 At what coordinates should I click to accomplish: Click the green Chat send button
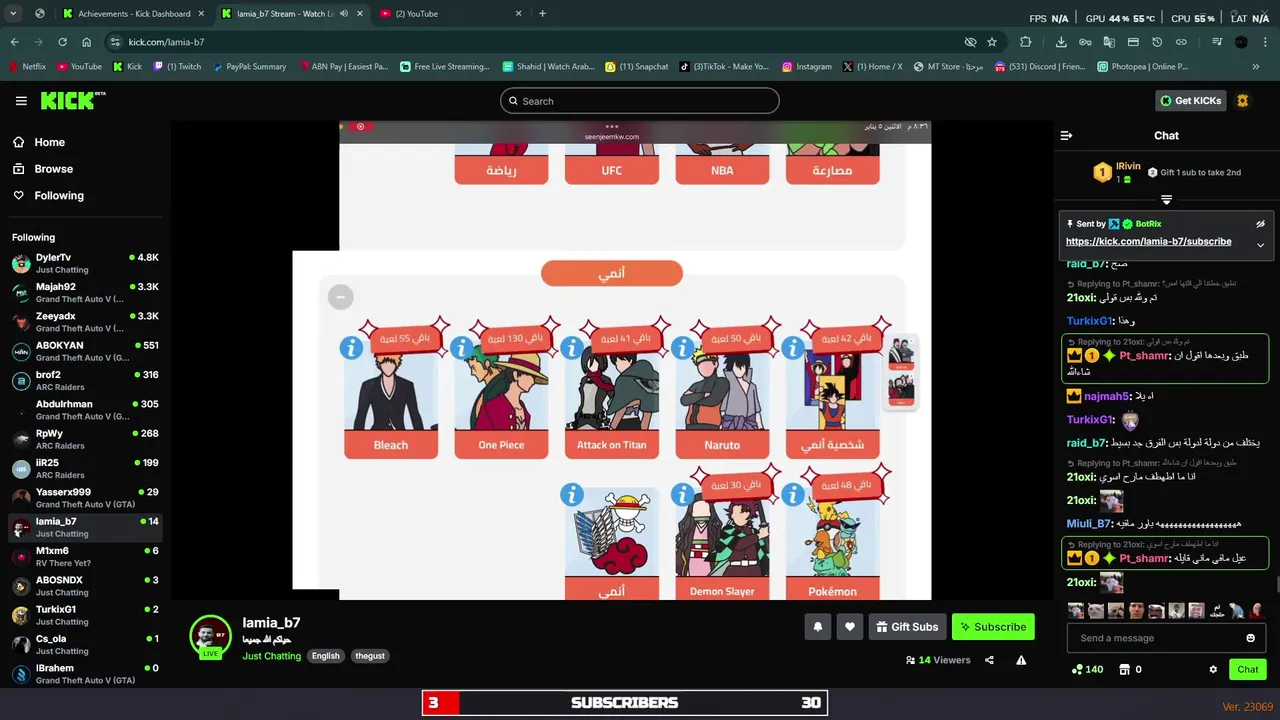click(x=1248, y=669)
